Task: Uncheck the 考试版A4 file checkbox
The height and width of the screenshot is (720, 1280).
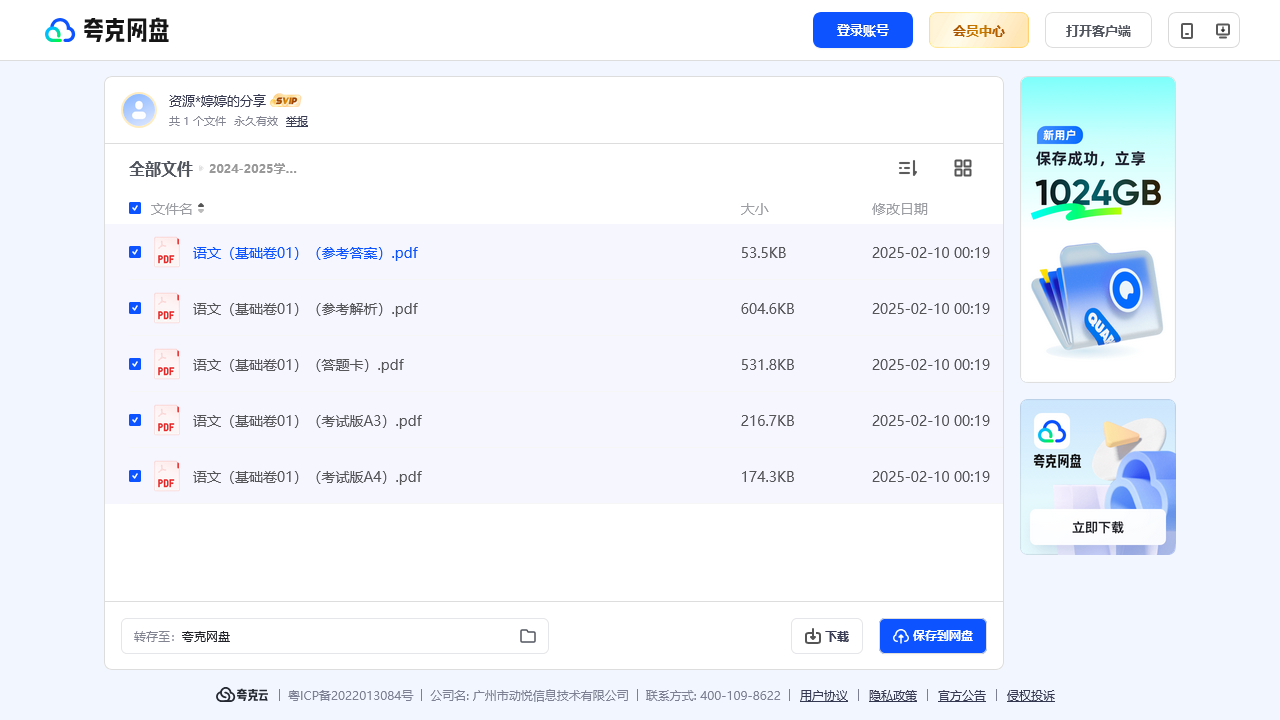Action: pos(135,476)
